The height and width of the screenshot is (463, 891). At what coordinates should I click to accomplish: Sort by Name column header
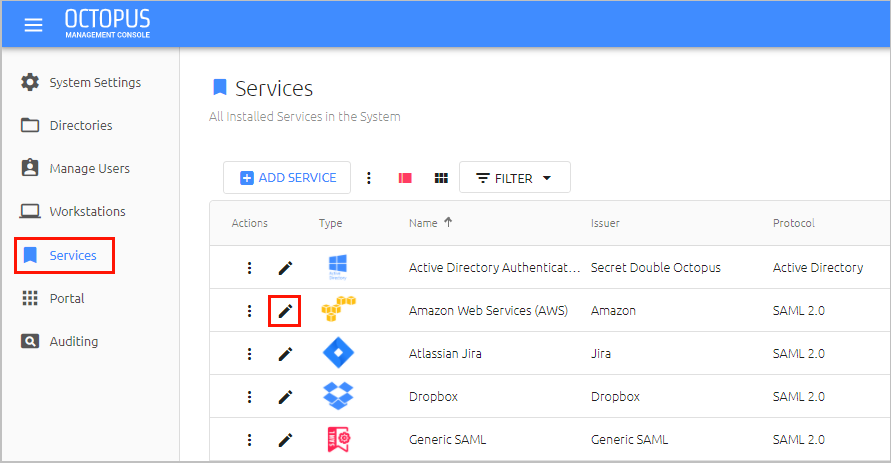pos(423,223)
